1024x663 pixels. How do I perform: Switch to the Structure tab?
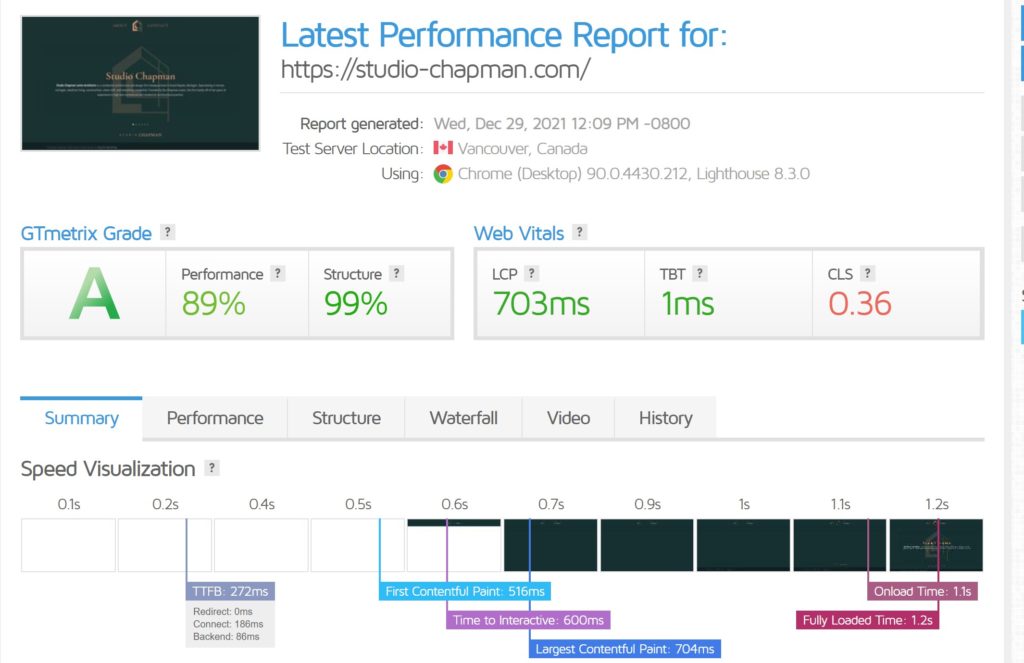pos(346,418)
